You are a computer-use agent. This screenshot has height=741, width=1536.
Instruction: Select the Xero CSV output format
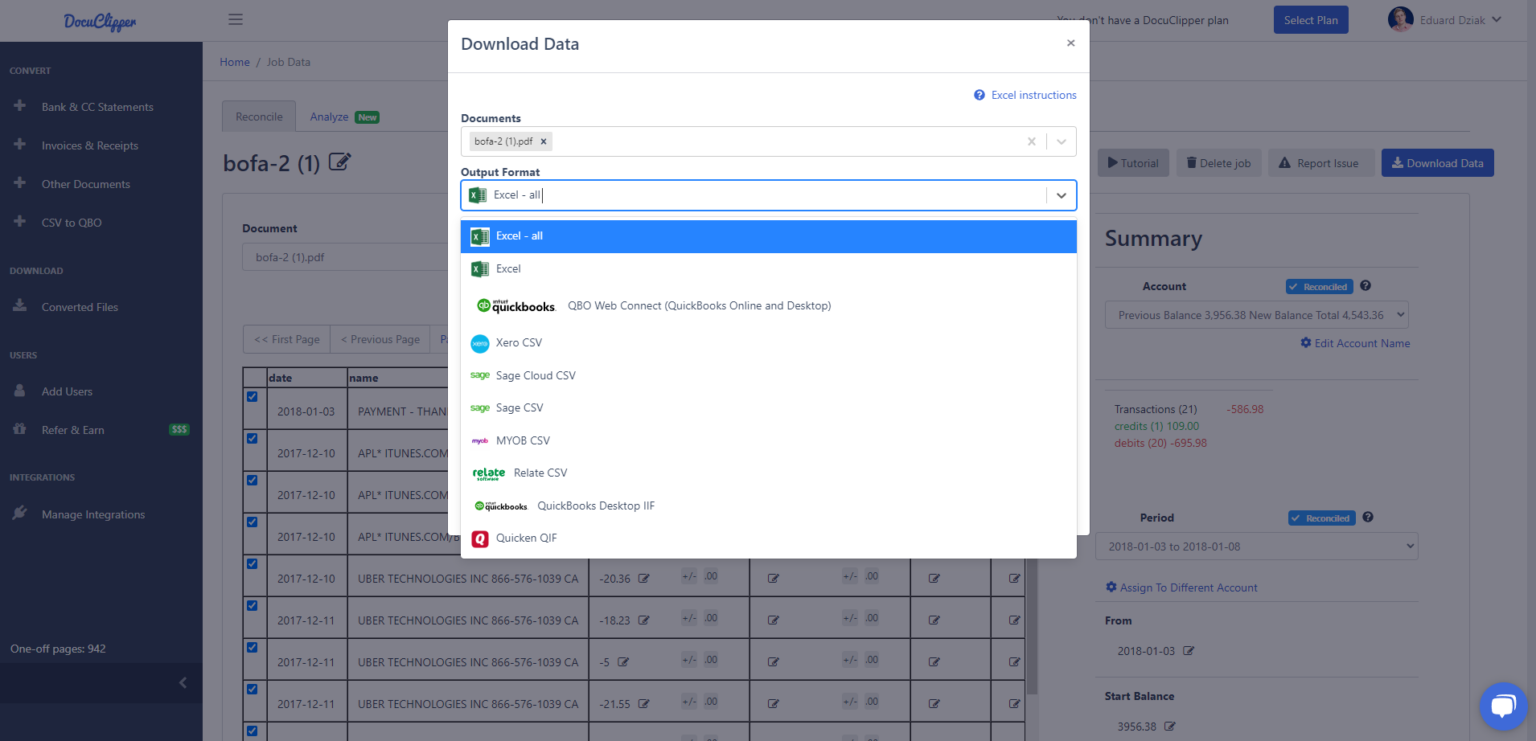point(520,342)
